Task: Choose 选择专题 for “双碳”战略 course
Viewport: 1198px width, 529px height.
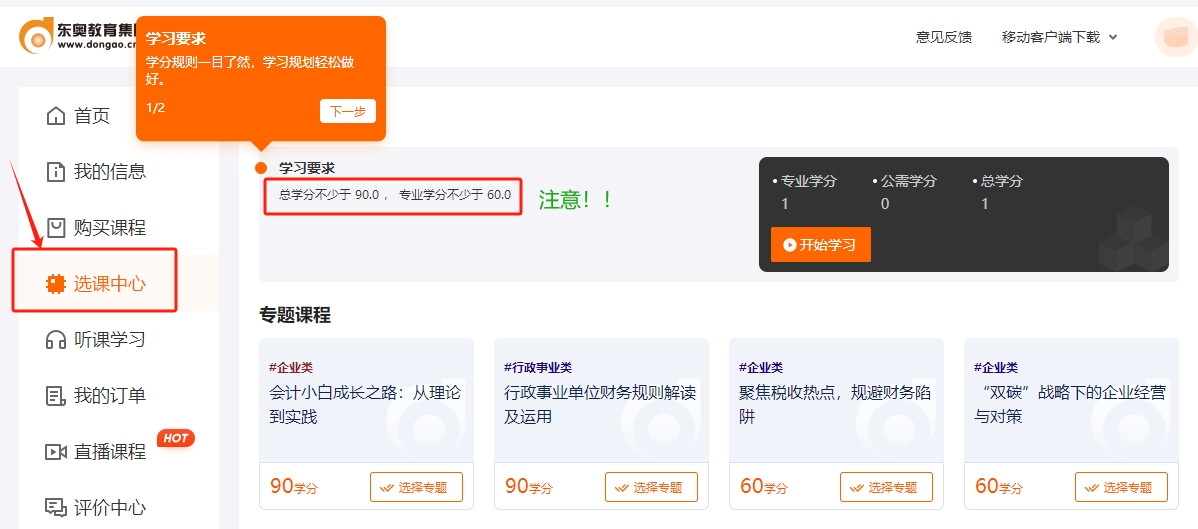Action: (x=1121, y=487)
